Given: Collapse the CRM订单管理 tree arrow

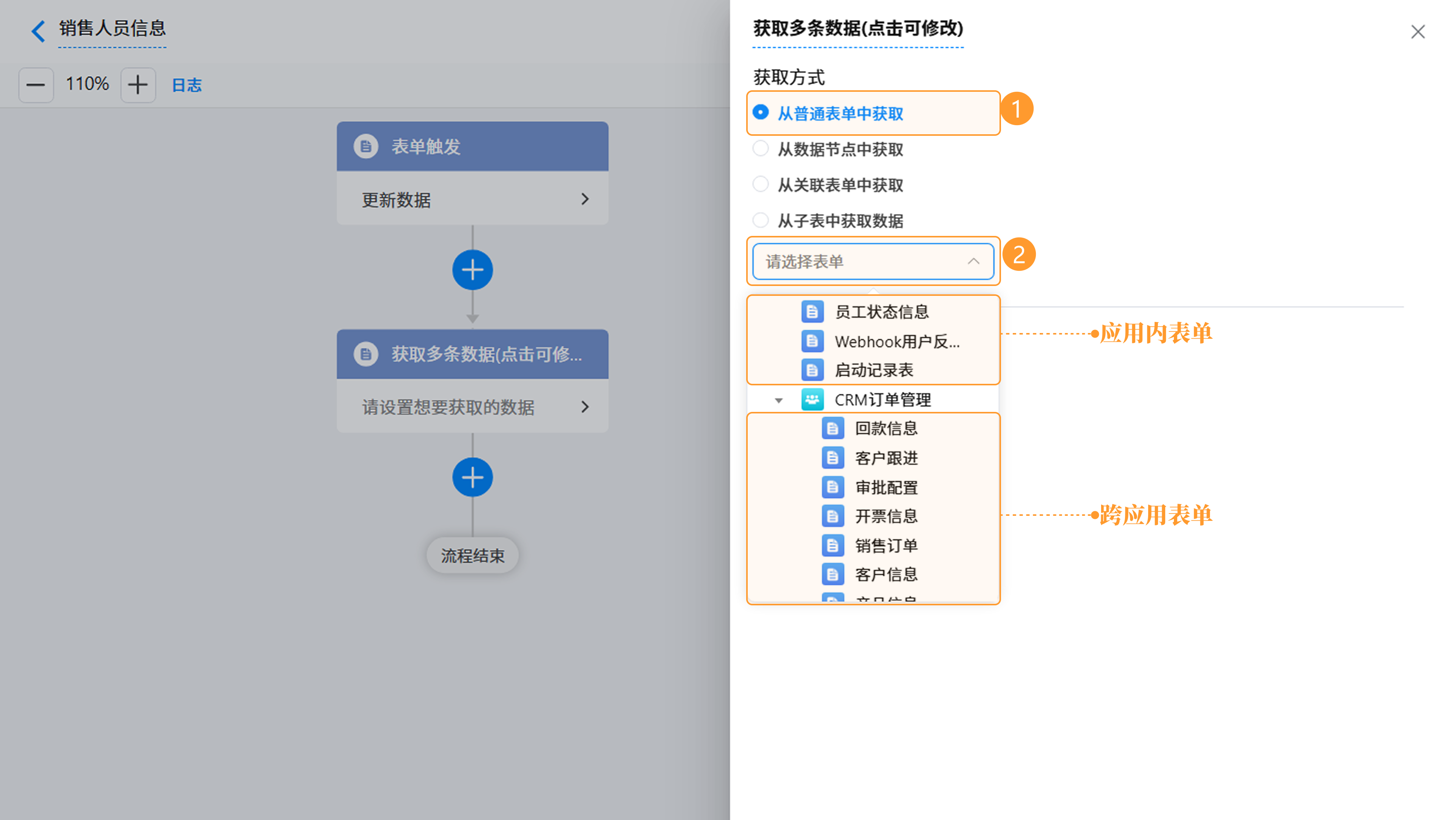Looking at the screenshot, I should pyautogui.click(x=778, y=401).
